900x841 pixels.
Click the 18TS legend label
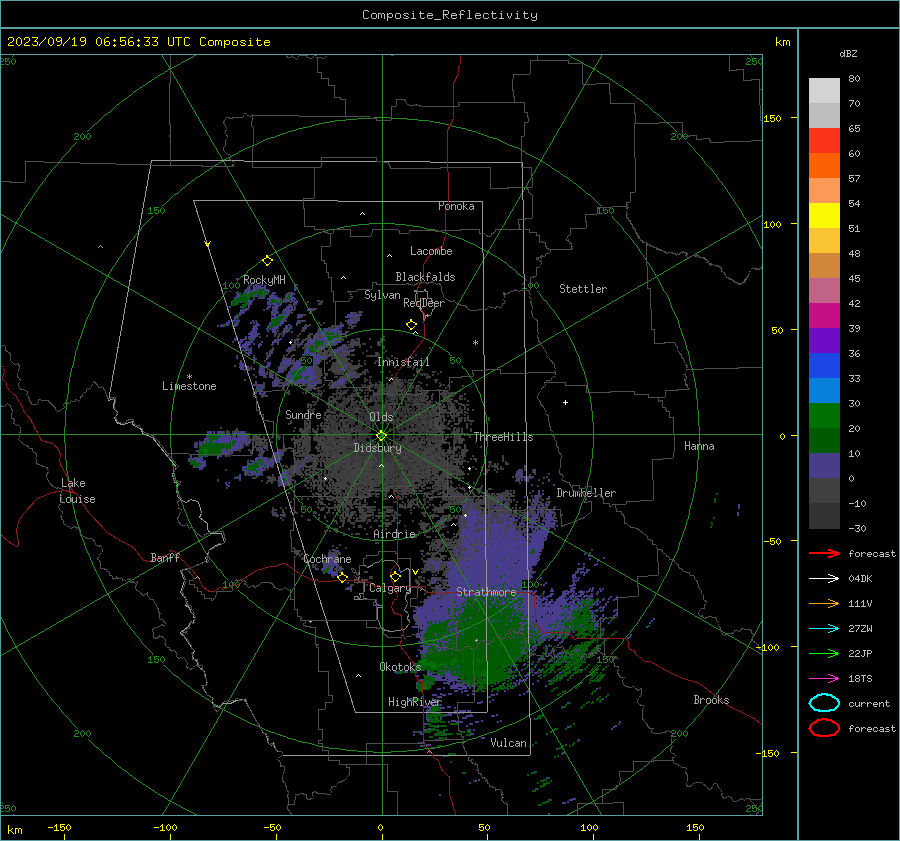(x=860, y=679)
